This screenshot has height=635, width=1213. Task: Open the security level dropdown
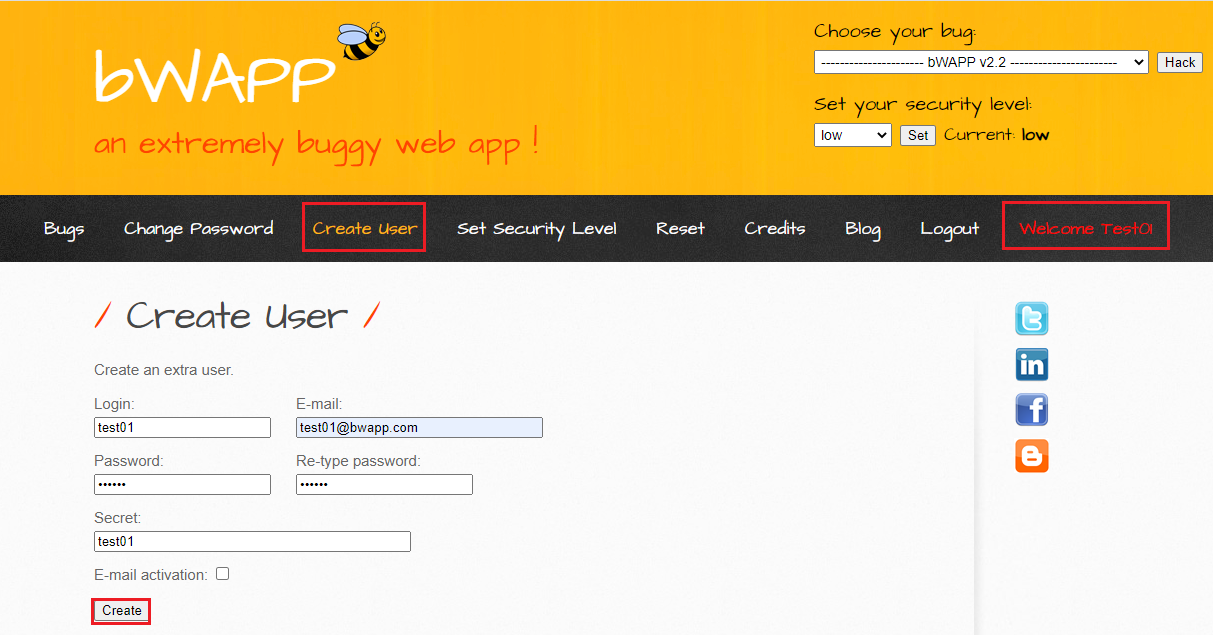point(852,135)
